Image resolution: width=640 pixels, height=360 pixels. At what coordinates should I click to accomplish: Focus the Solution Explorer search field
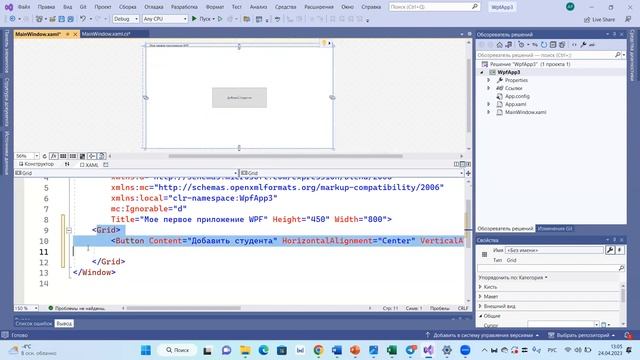(x=546, y=55)
